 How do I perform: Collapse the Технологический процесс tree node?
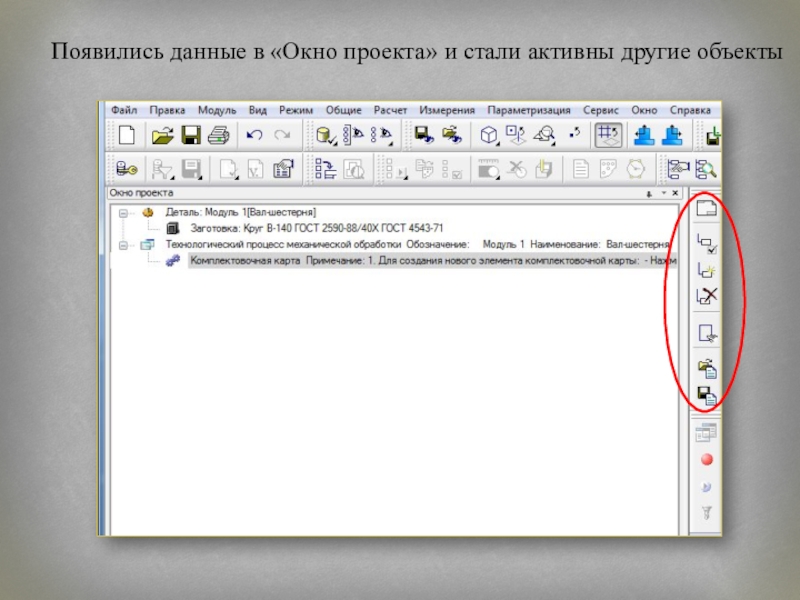[x=124, y=244]
